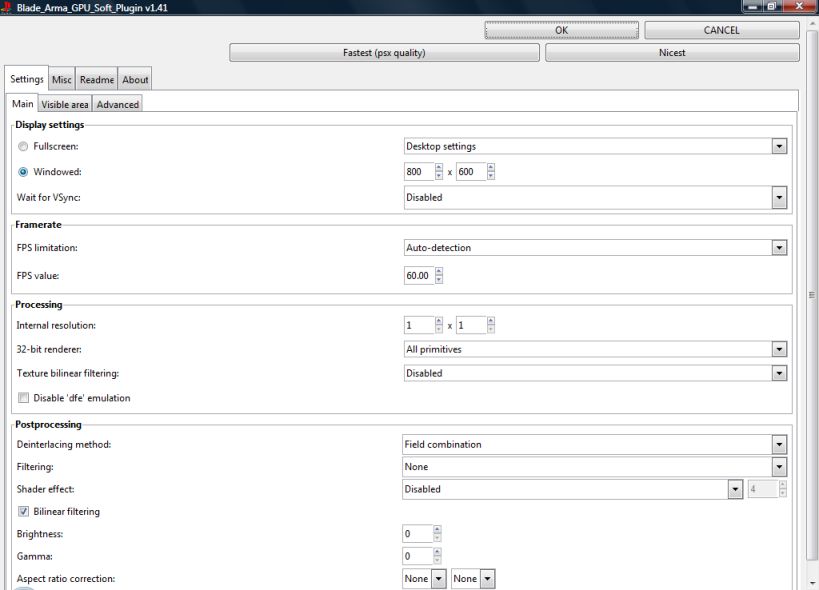Enable the Disable 'dfe' emulation checkbox
The width and height of the screenshot is (819, 590).
[x=23, y=398]
